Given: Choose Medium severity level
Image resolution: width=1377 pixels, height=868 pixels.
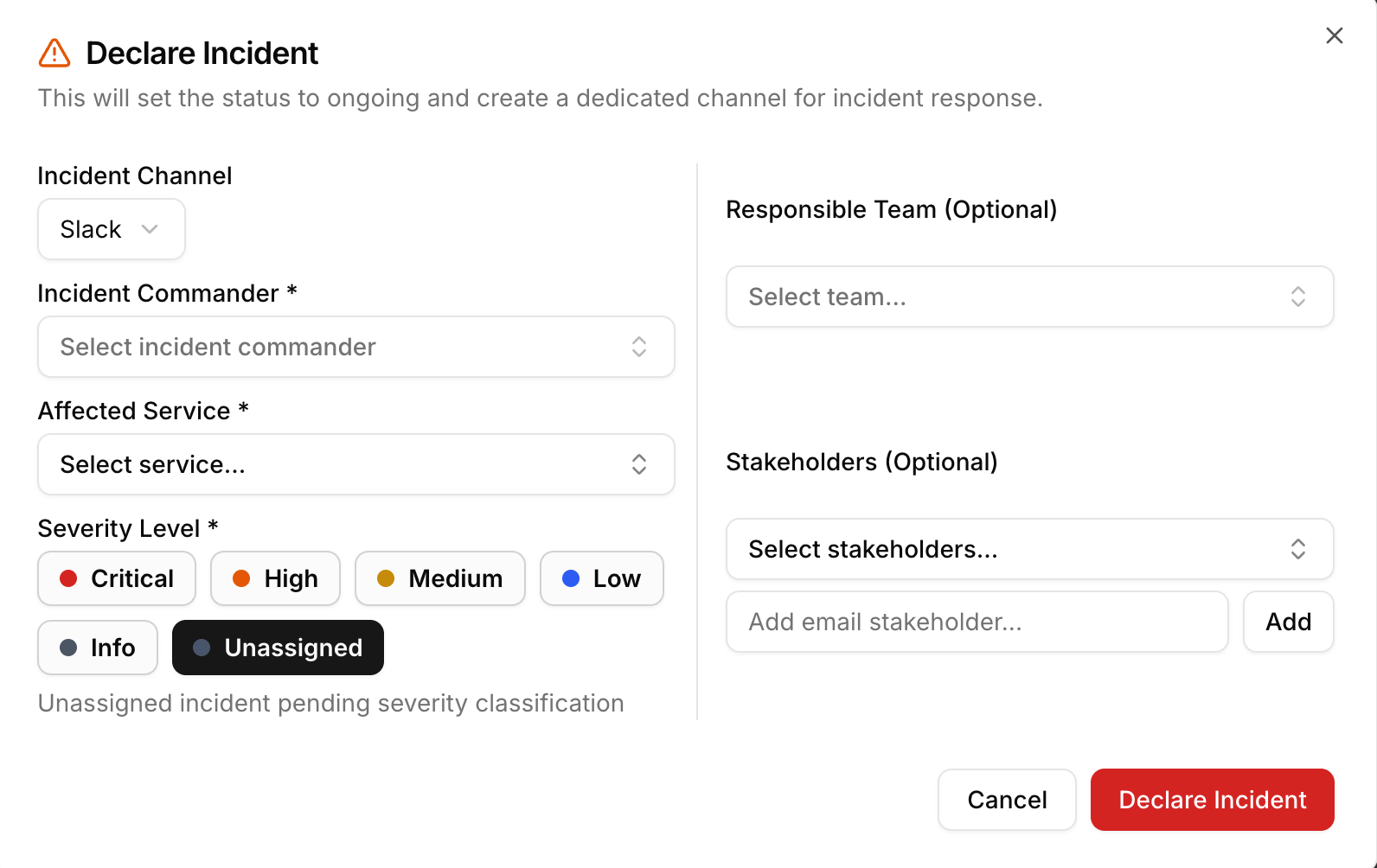Looking at the screenshot, I should click(x=439, y=578).
